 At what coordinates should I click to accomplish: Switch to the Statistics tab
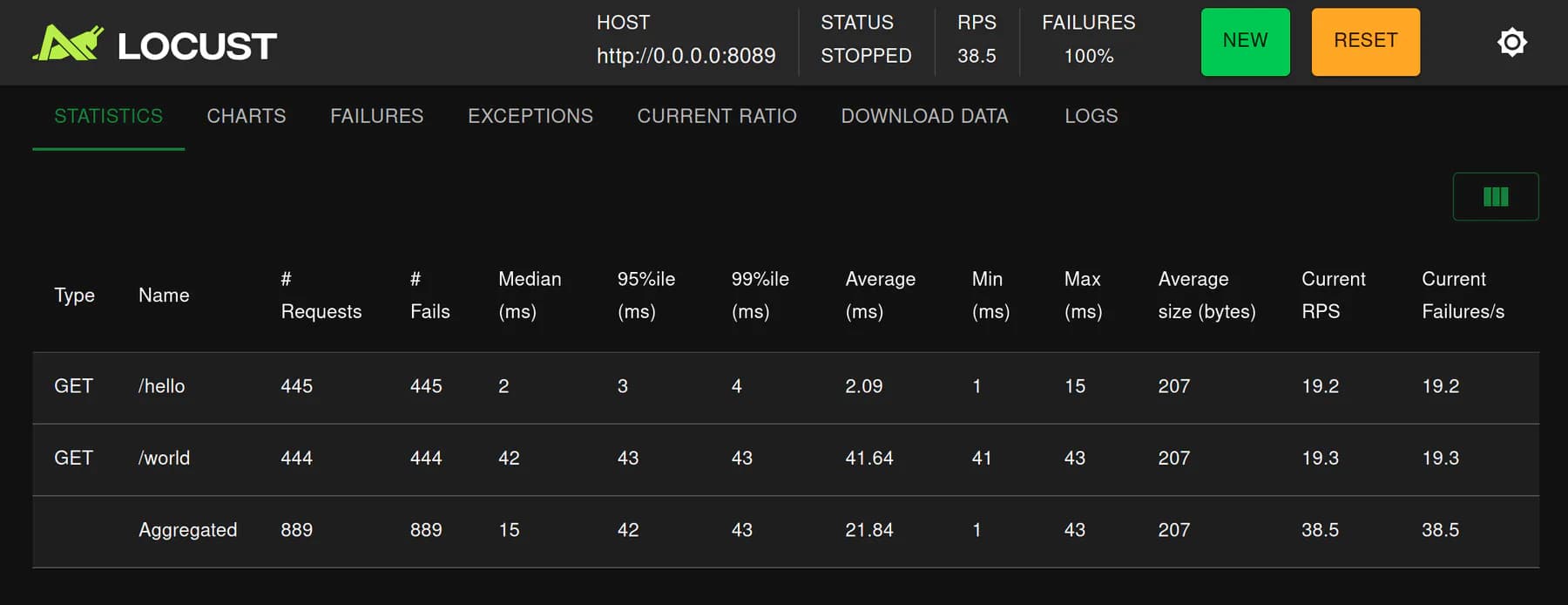pyautogui.click(x=108, y=117)
